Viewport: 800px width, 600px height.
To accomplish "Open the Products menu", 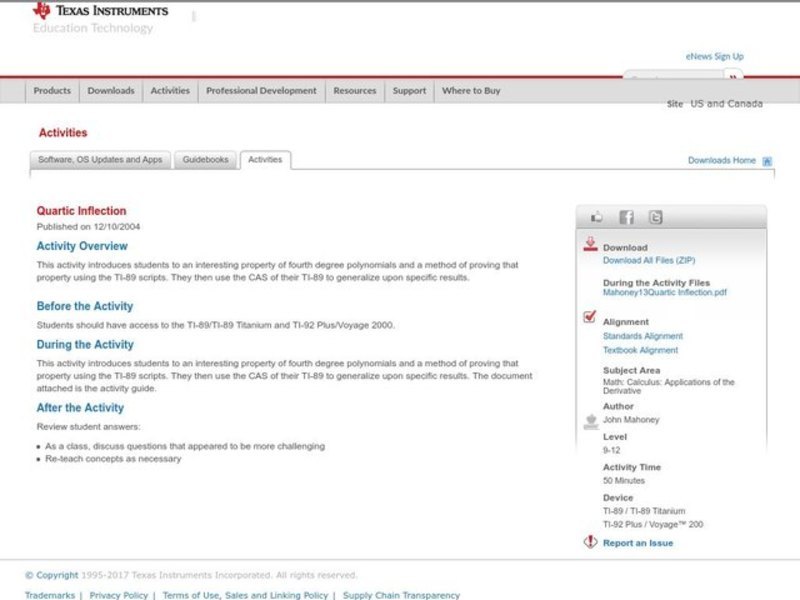I will tap(52, 91).
